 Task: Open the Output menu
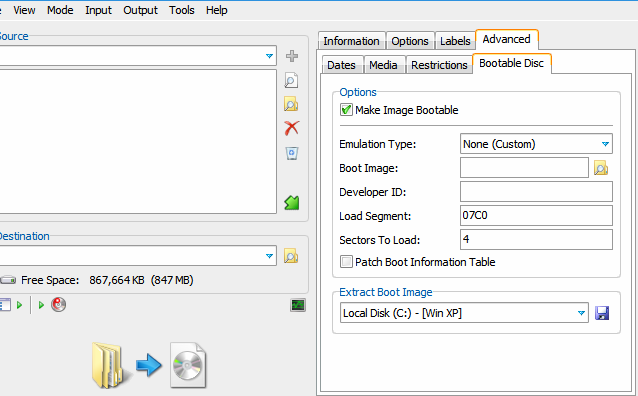[140, 10]
